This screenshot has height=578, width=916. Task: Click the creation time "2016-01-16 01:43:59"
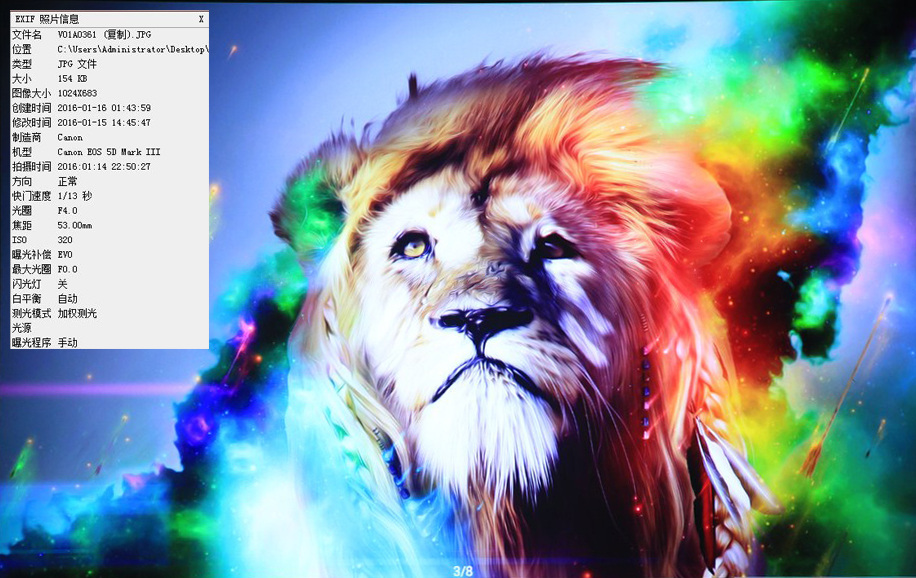tap(104, 108)
